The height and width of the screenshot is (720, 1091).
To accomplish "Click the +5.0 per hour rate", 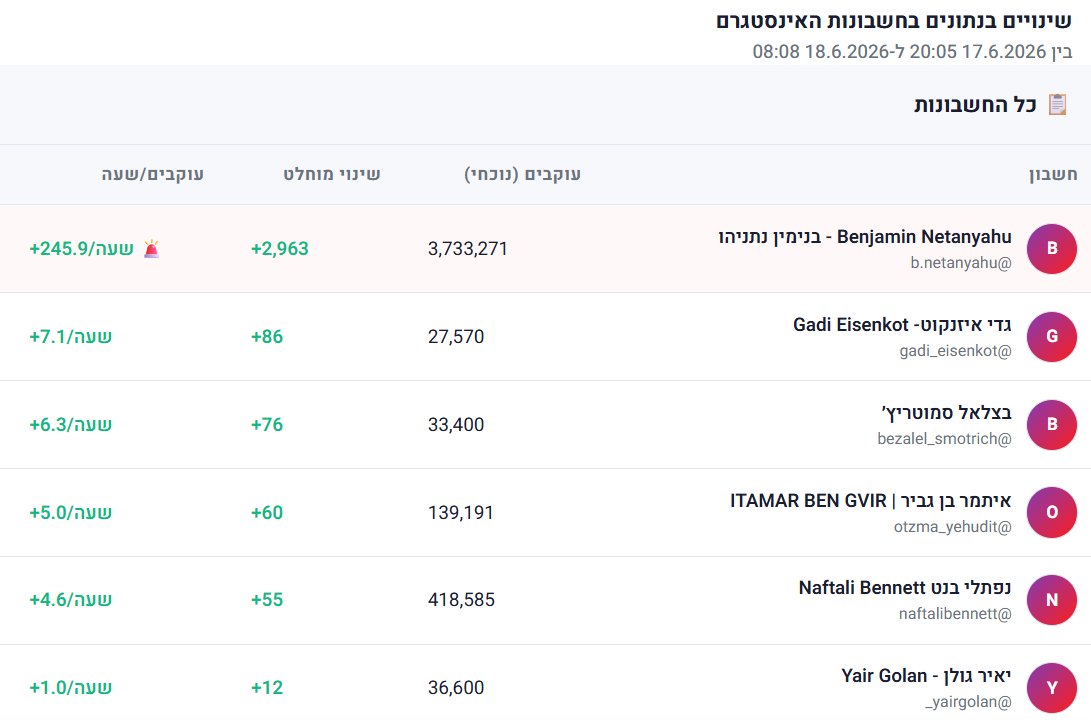I will (70, 513).
